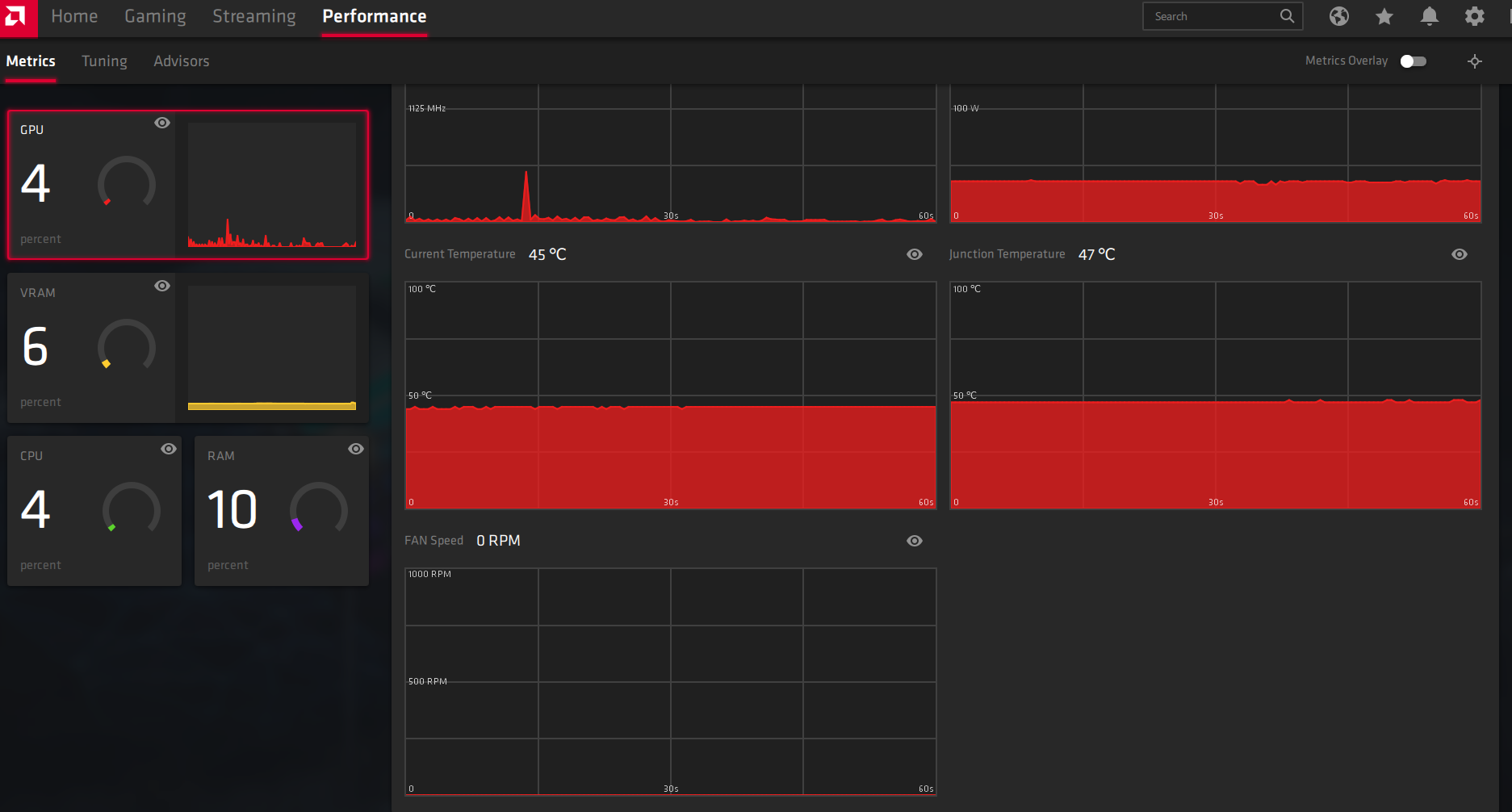1512x812 pixels.
Task: Toggle FAN Speed eye icon
Action: (x=915, y=541)
